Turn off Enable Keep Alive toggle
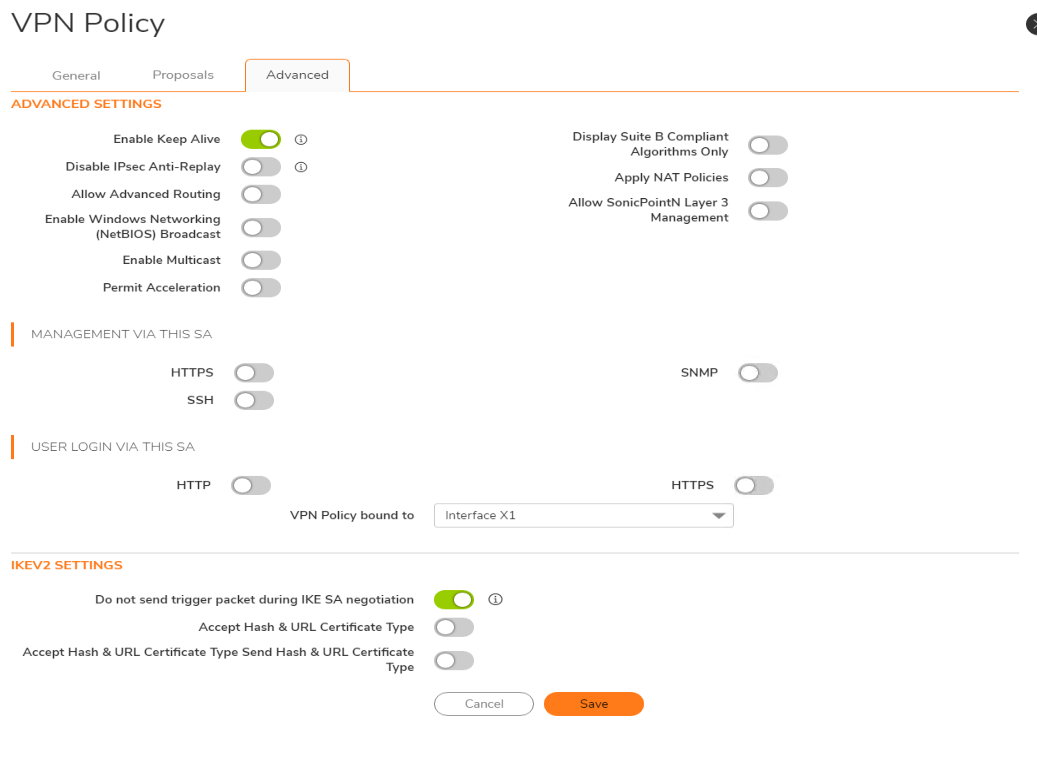 point(261,140)
